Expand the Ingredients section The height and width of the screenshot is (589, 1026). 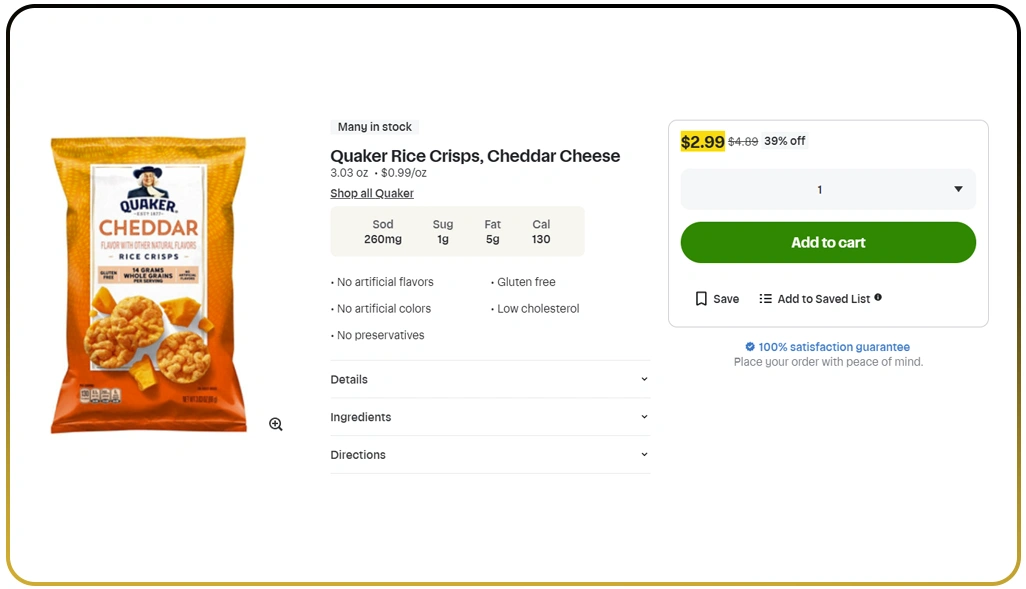490,417
